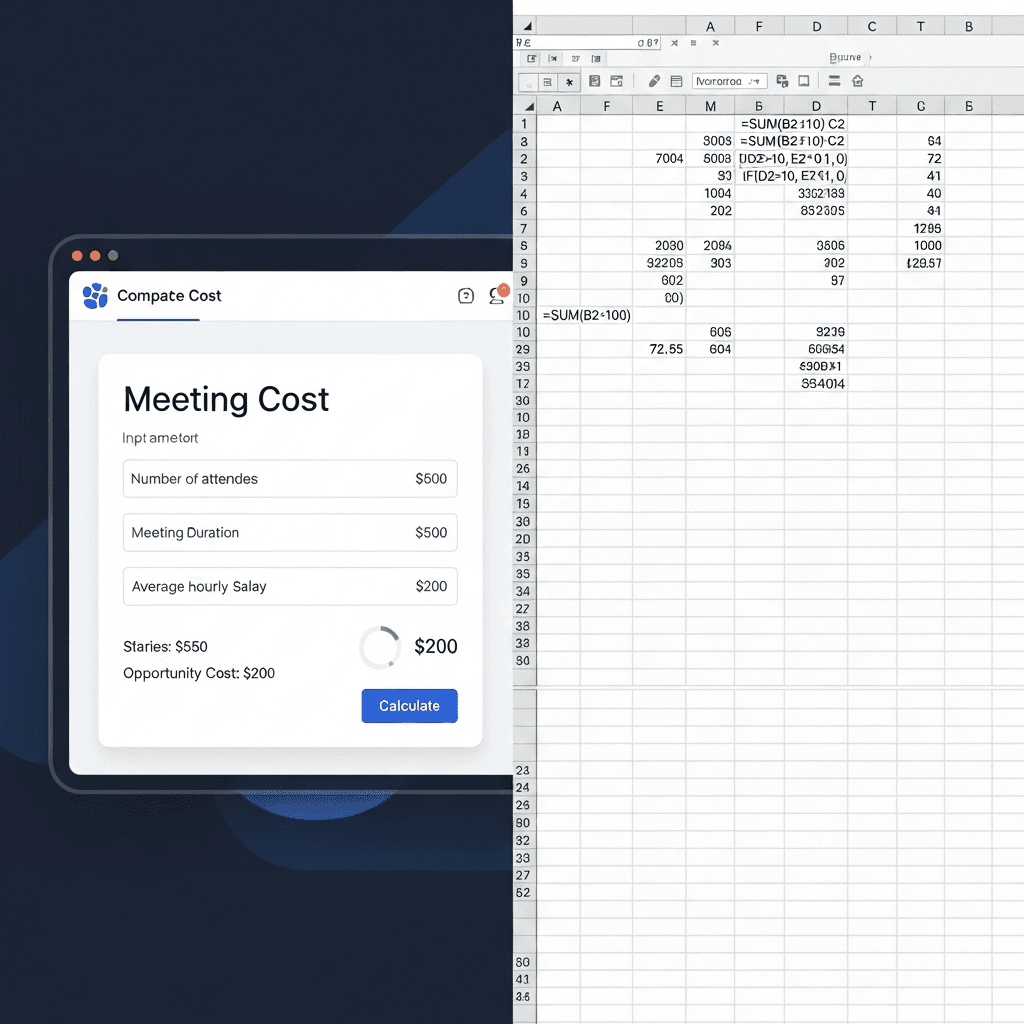Select the pencil formatting icon on the spreadsheet toolbar
This screenshot has height=1024, width=1024.
point(653,81)
